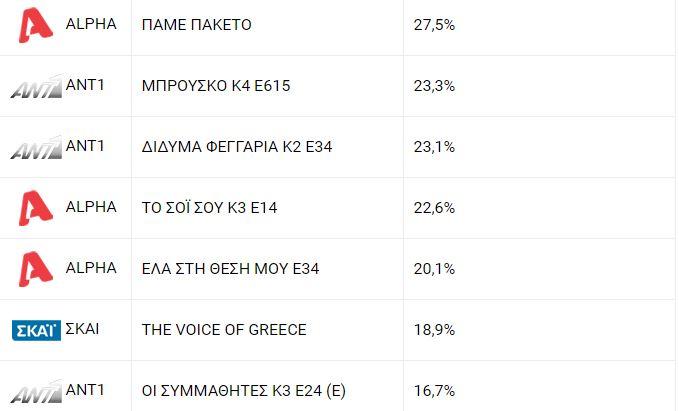Click the ΣΚΑΪ channel name text
This screenshot has width=679, height=411.
82,329
